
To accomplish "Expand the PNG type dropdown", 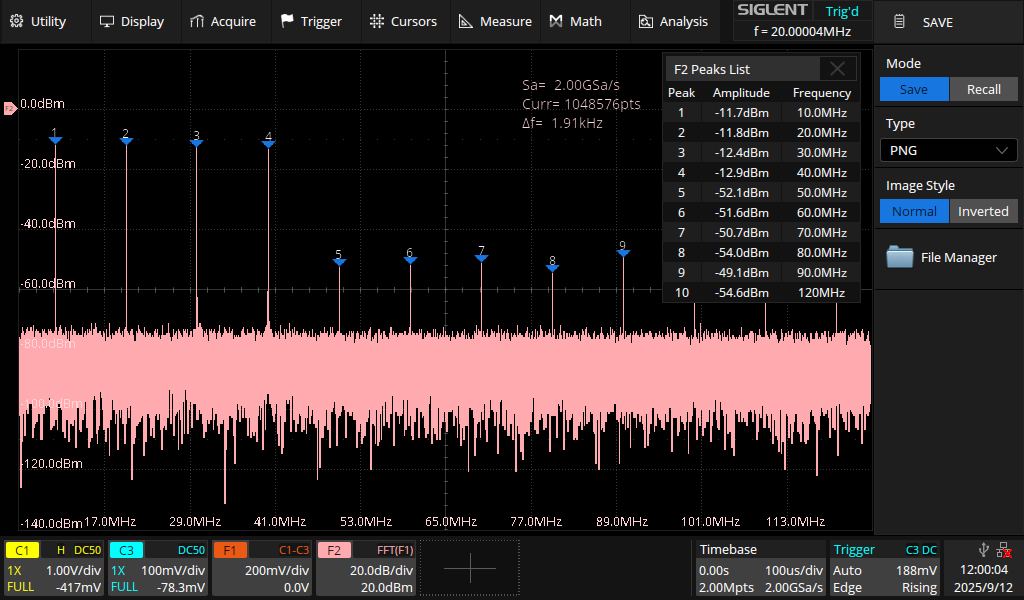I will (948, 151).
